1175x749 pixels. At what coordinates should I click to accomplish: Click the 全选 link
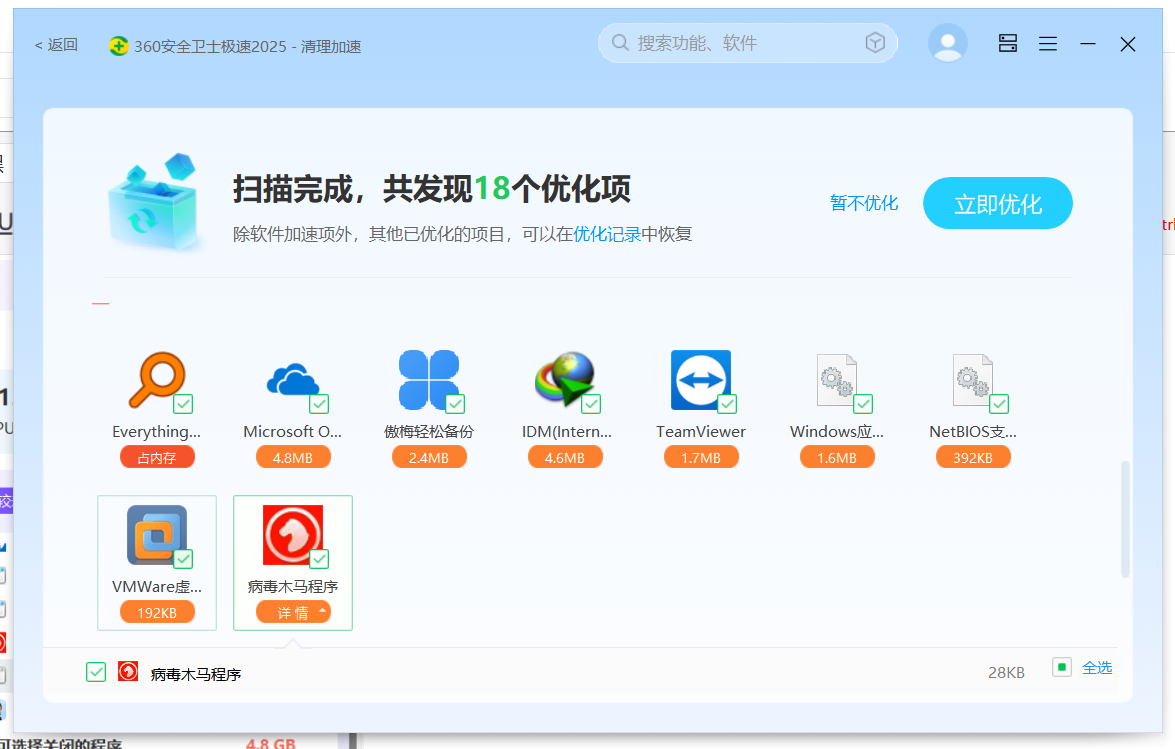click(1097, 667)
